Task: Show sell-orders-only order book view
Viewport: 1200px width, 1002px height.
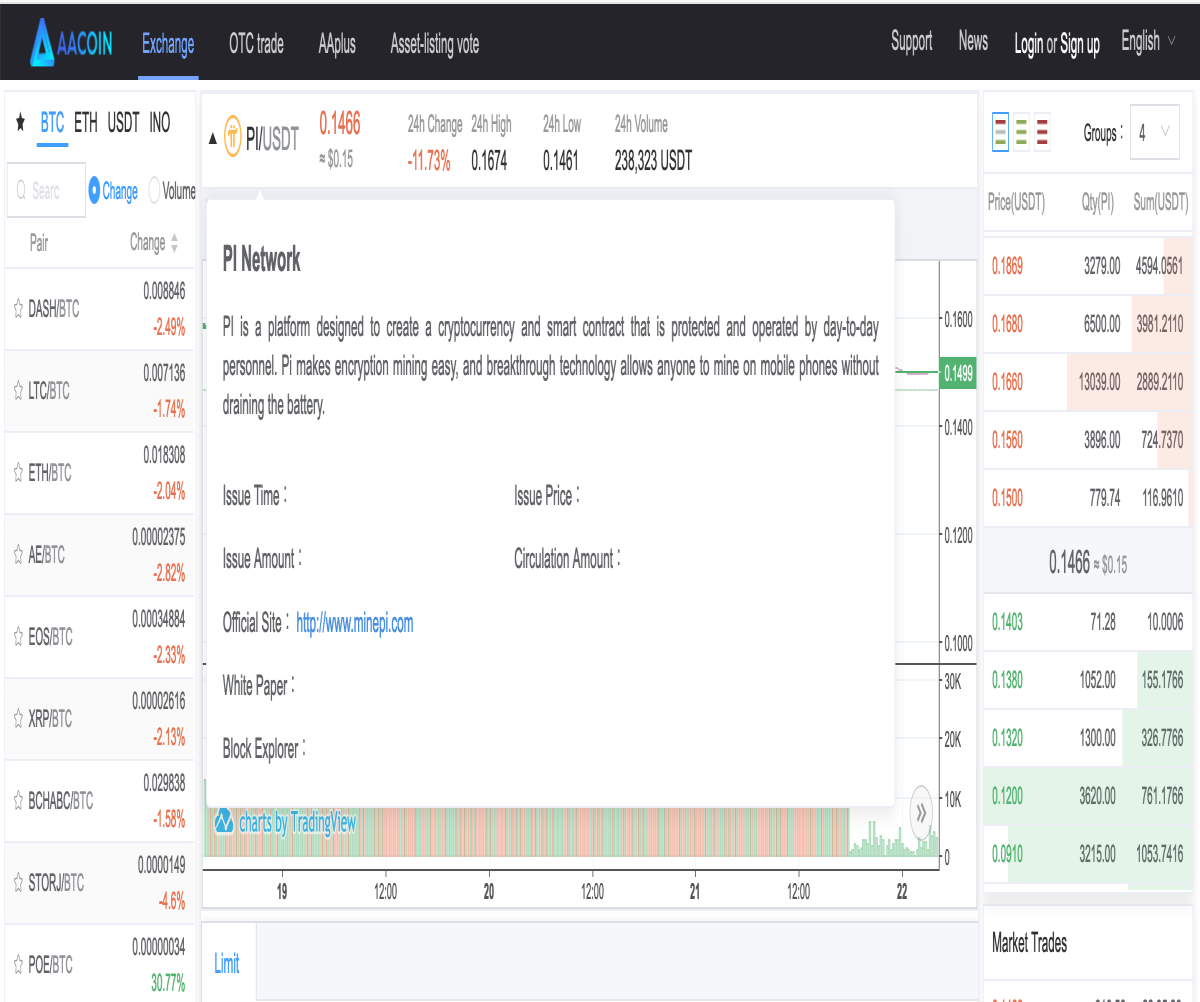Action: click(x=1042, y=132)
